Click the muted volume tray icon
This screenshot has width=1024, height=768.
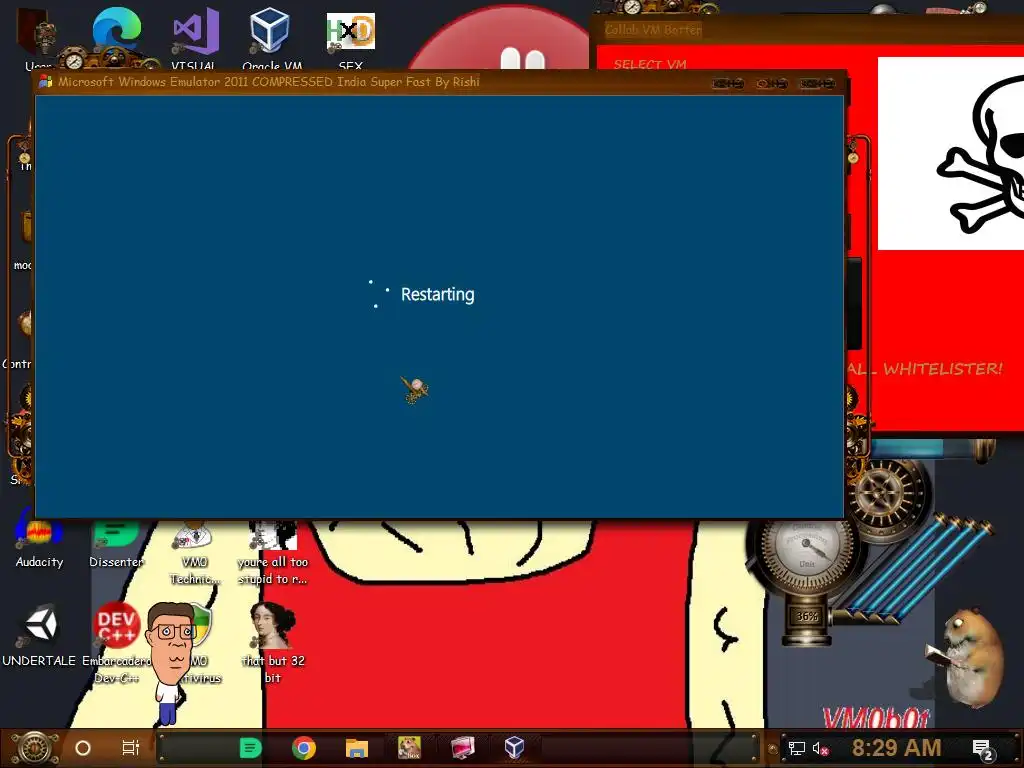coord(820,748)
